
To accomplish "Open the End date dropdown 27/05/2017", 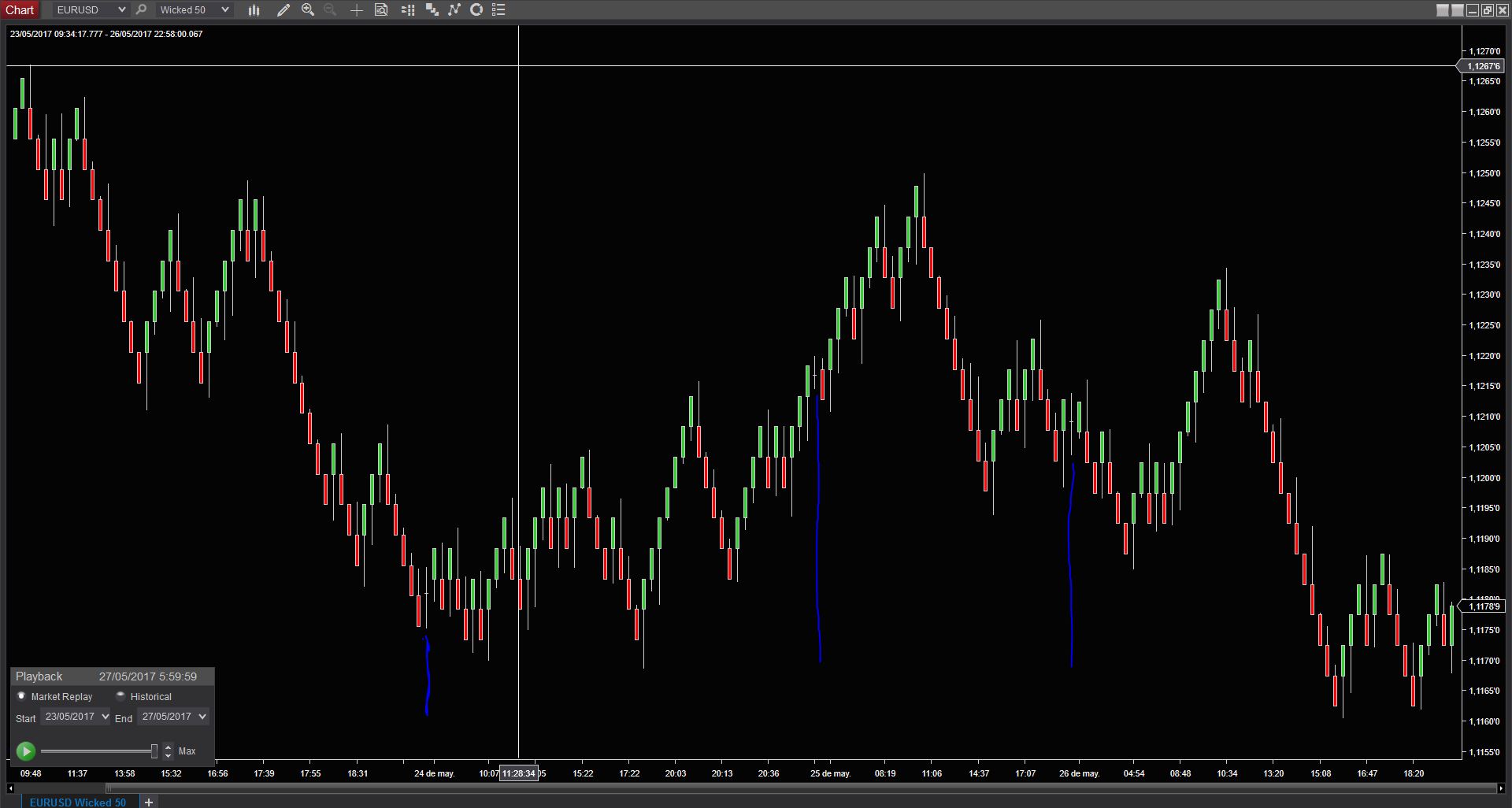I will [173, 717].
